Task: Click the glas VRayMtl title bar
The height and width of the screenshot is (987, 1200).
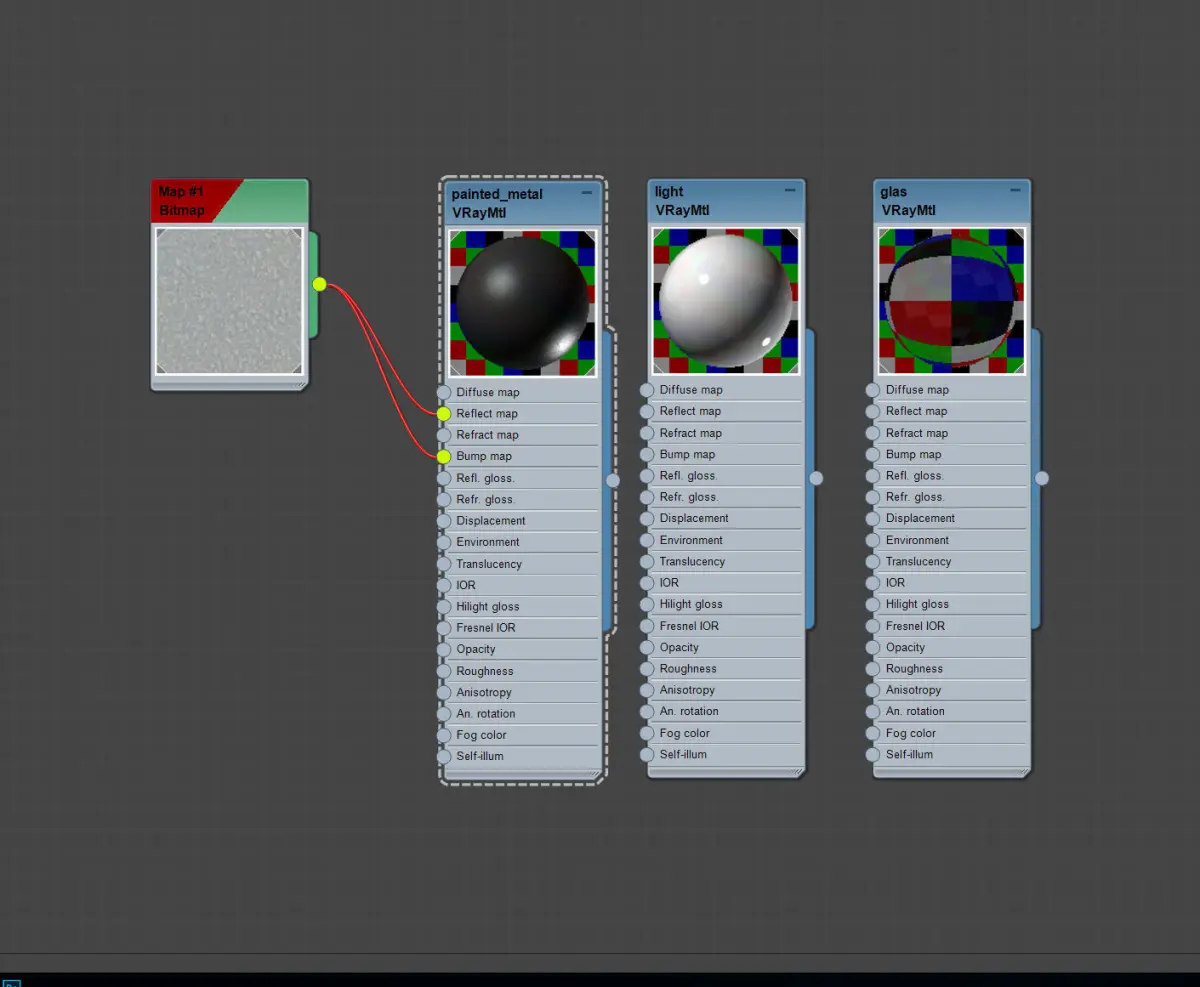Action: [x=952, y=201]
